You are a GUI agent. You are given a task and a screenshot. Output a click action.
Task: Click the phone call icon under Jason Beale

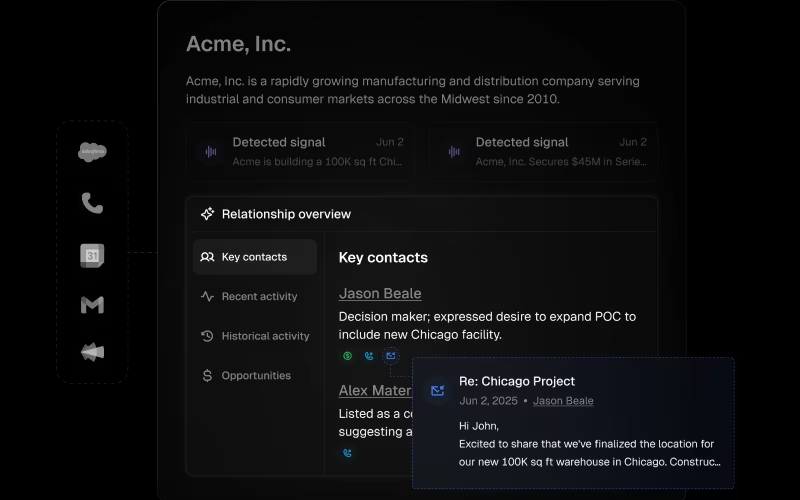(369, 356)
